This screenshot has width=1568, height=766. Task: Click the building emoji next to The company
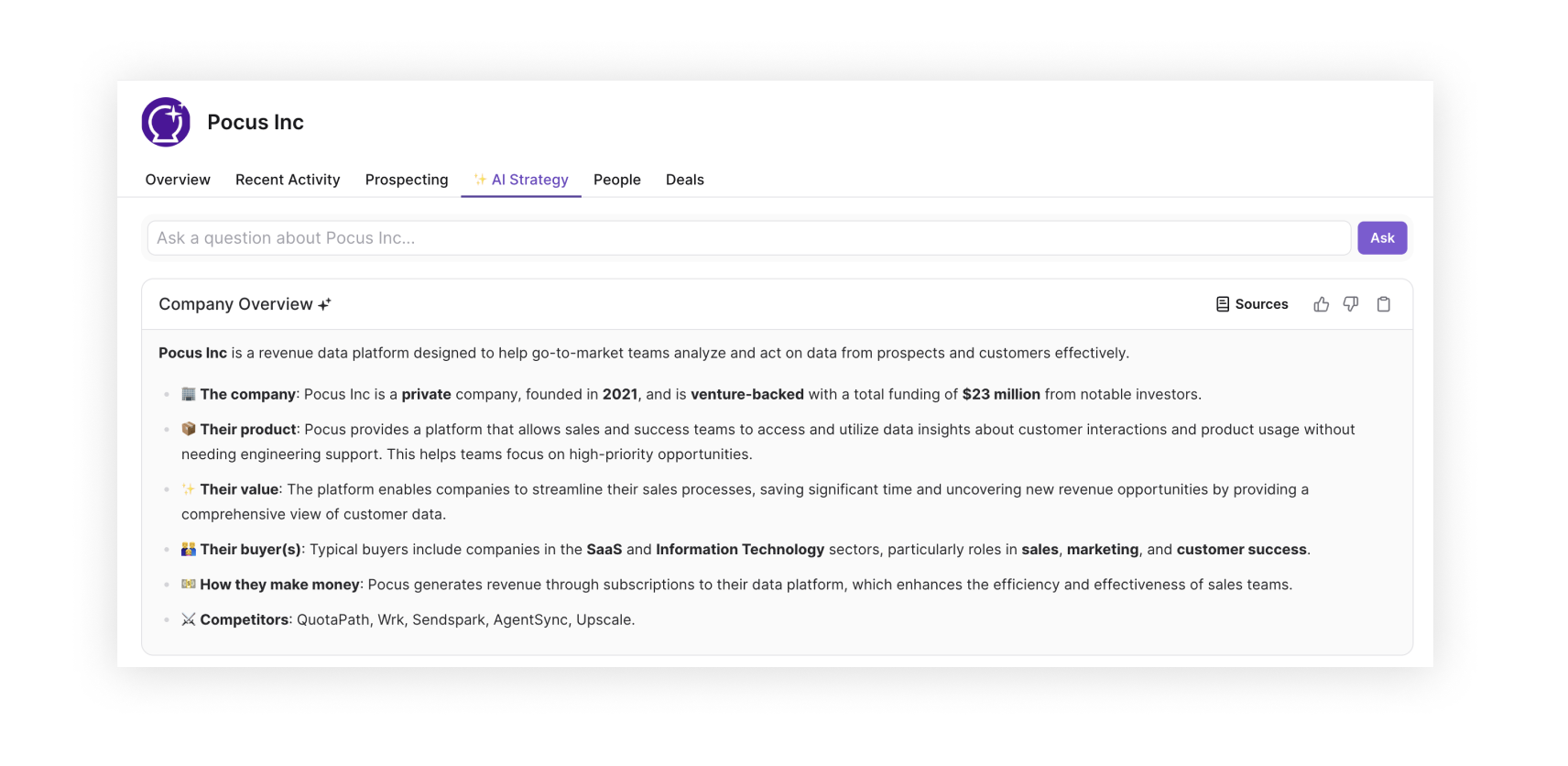point(189,394)
